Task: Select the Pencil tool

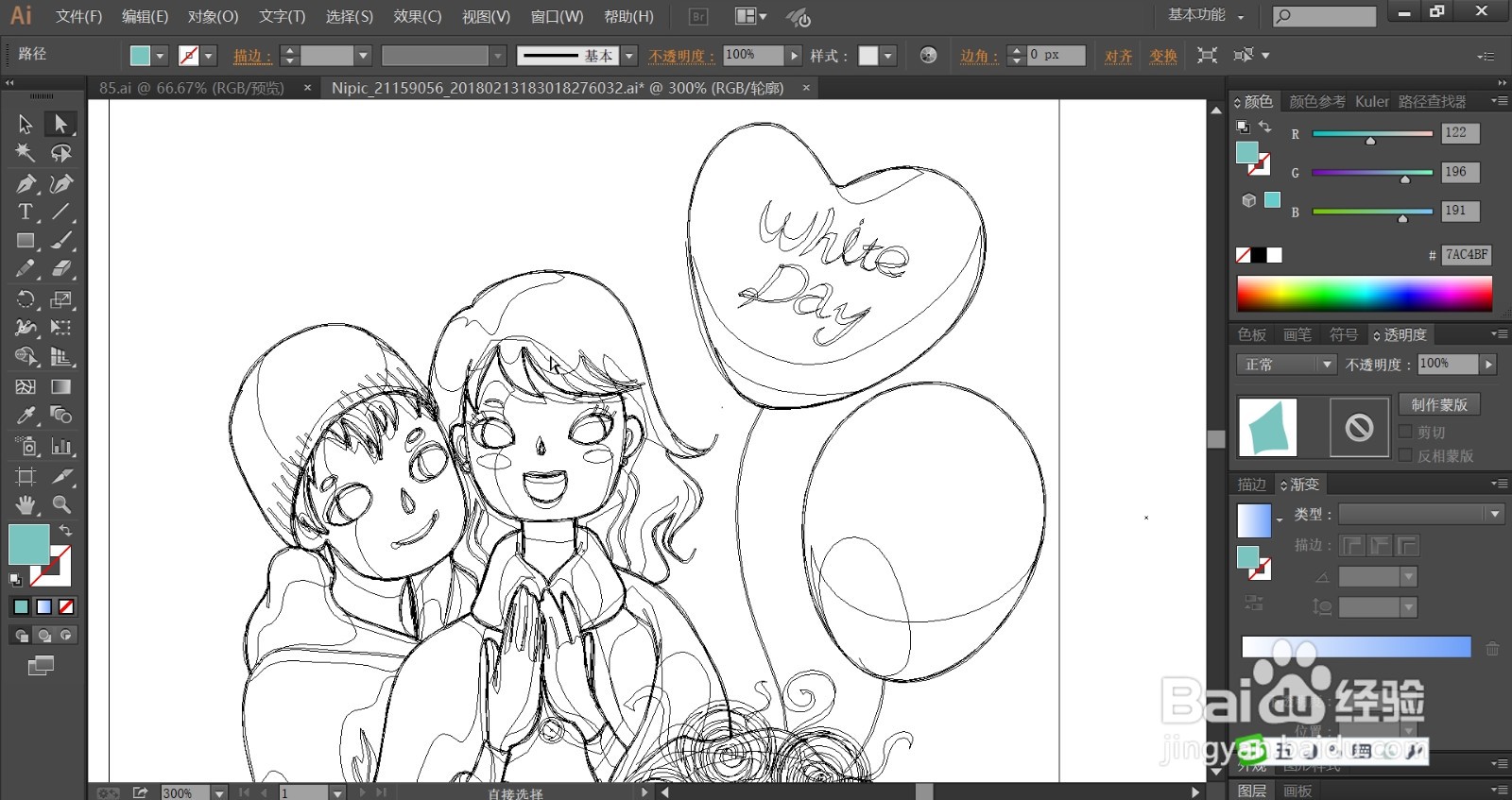Action: pos(26,269)
